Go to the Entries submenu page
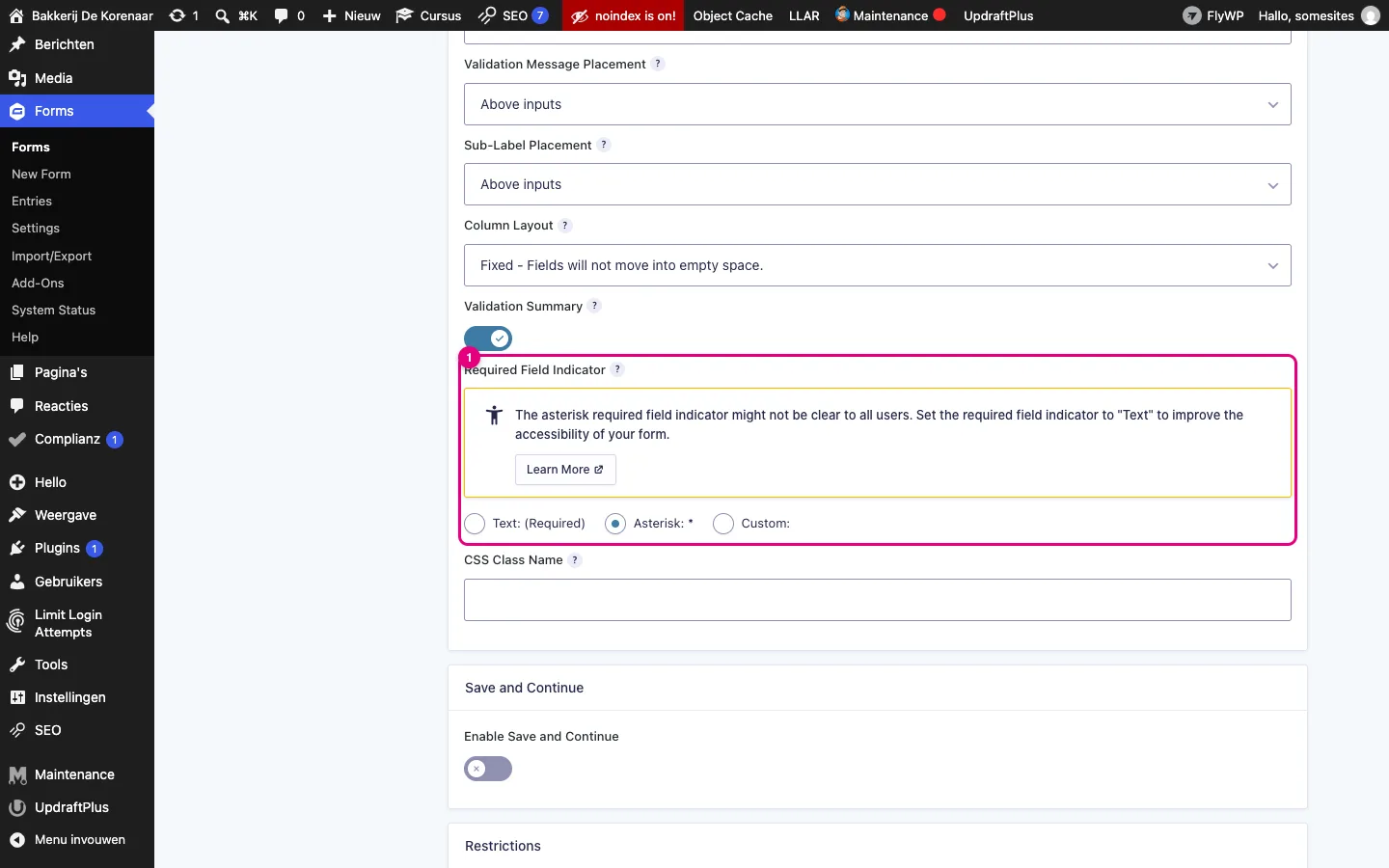This screenshot has width=1389, height=868. tap(32, 201)
